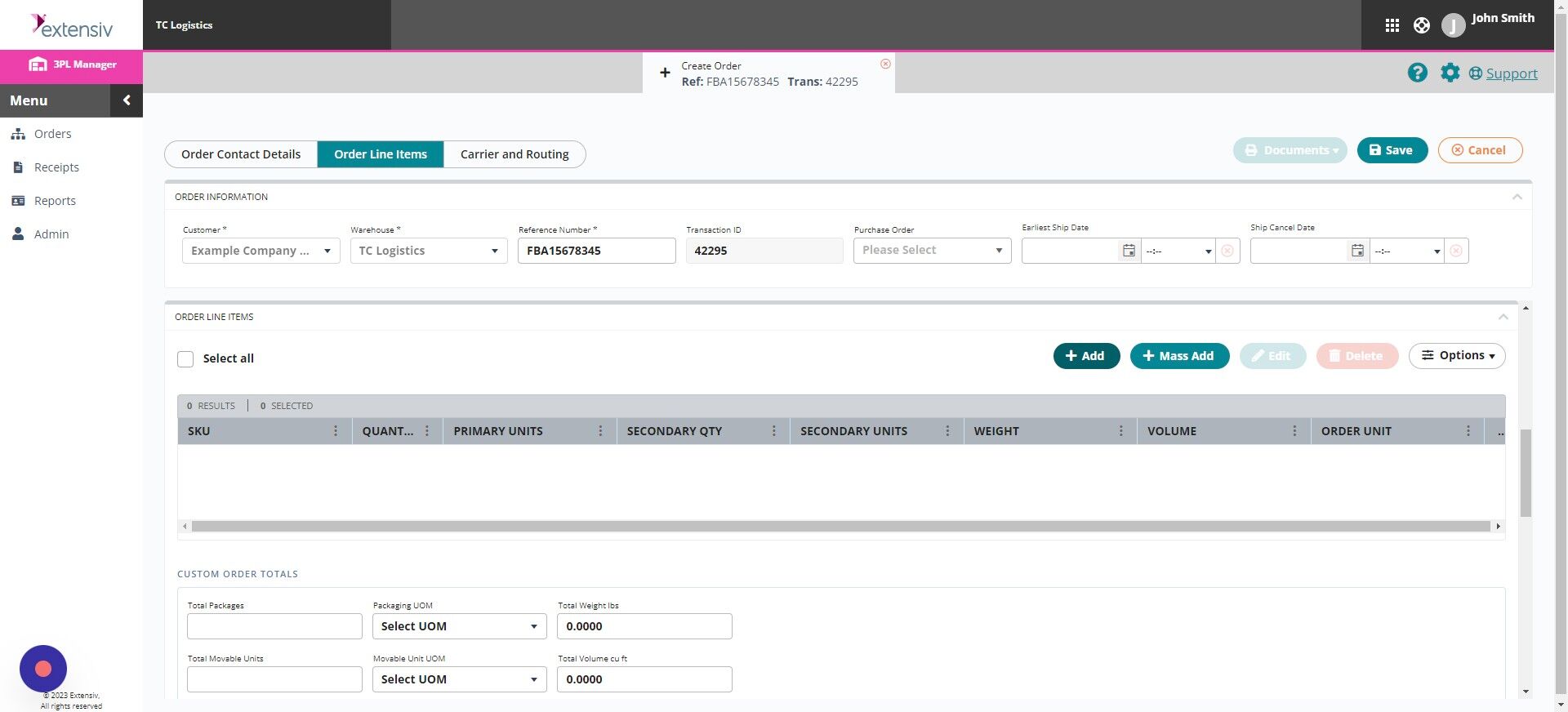Open Orders in the sidebar menu

[52, 134]
